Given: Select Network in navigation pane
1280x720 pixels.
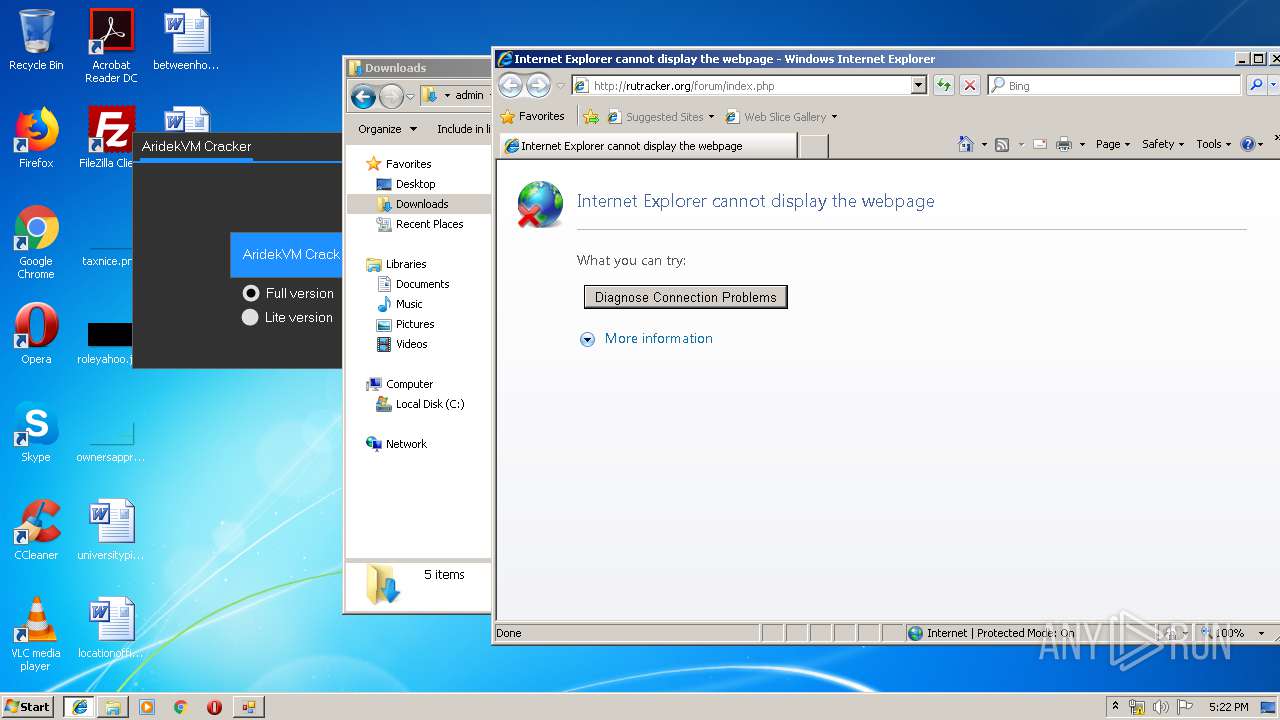Looking at the screenshot, I should [406, 444].
